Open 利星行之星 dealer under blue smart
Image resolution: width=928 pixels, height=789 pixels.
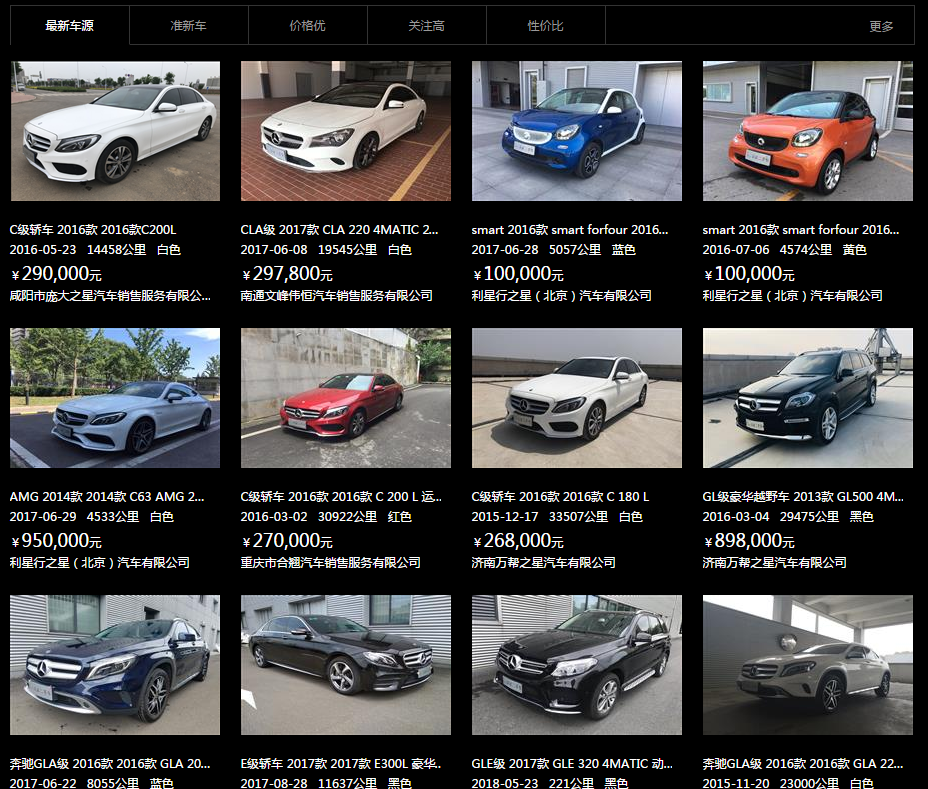coord(562,295)
